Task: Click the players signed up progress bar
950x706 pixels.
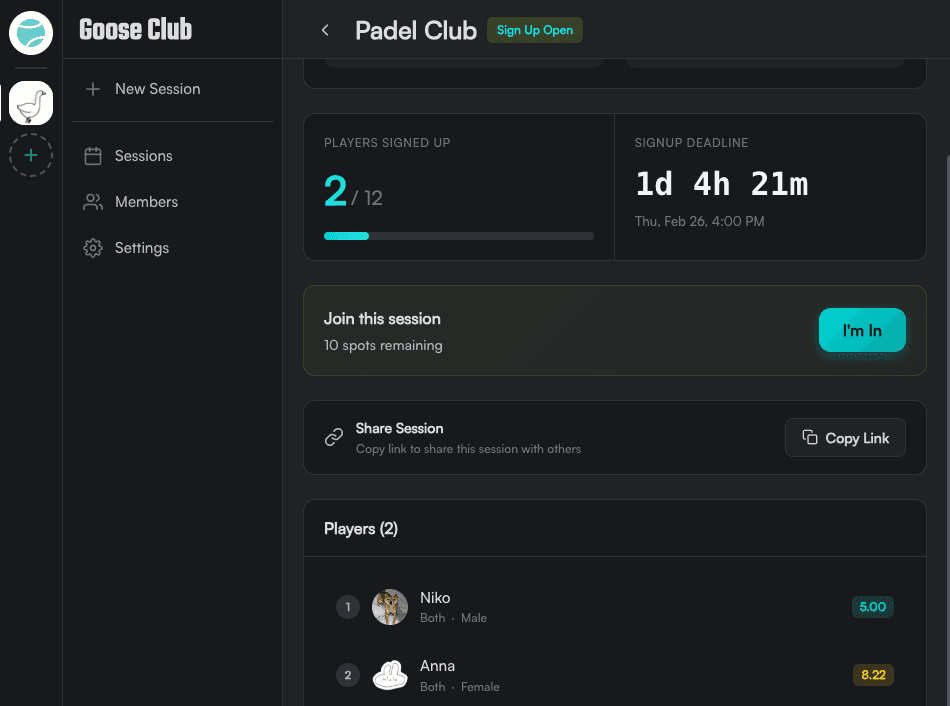Action: point(458,236)
